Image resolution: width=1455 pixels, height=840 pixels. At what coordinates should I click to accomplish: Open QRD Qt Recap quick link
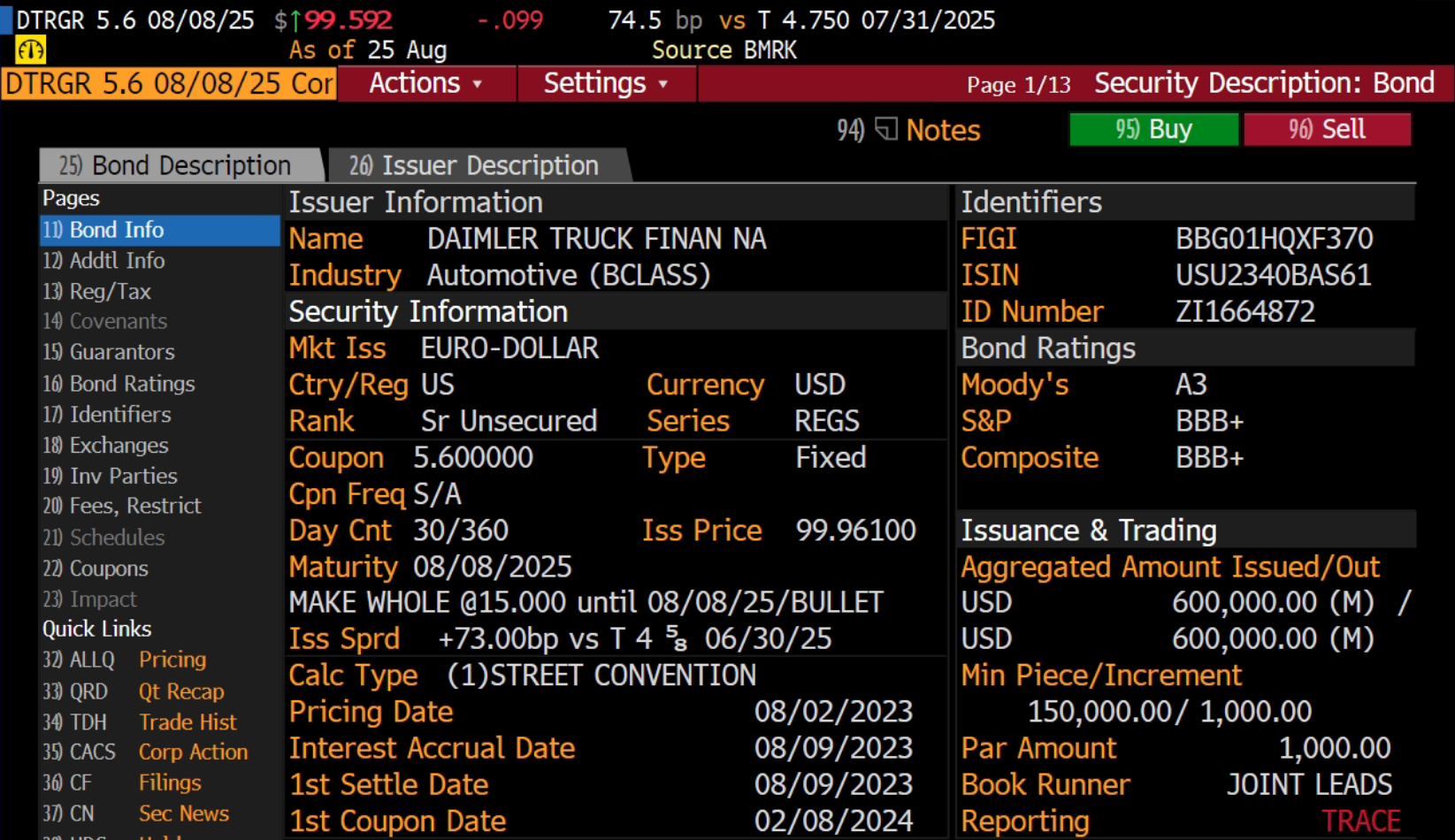134,691
